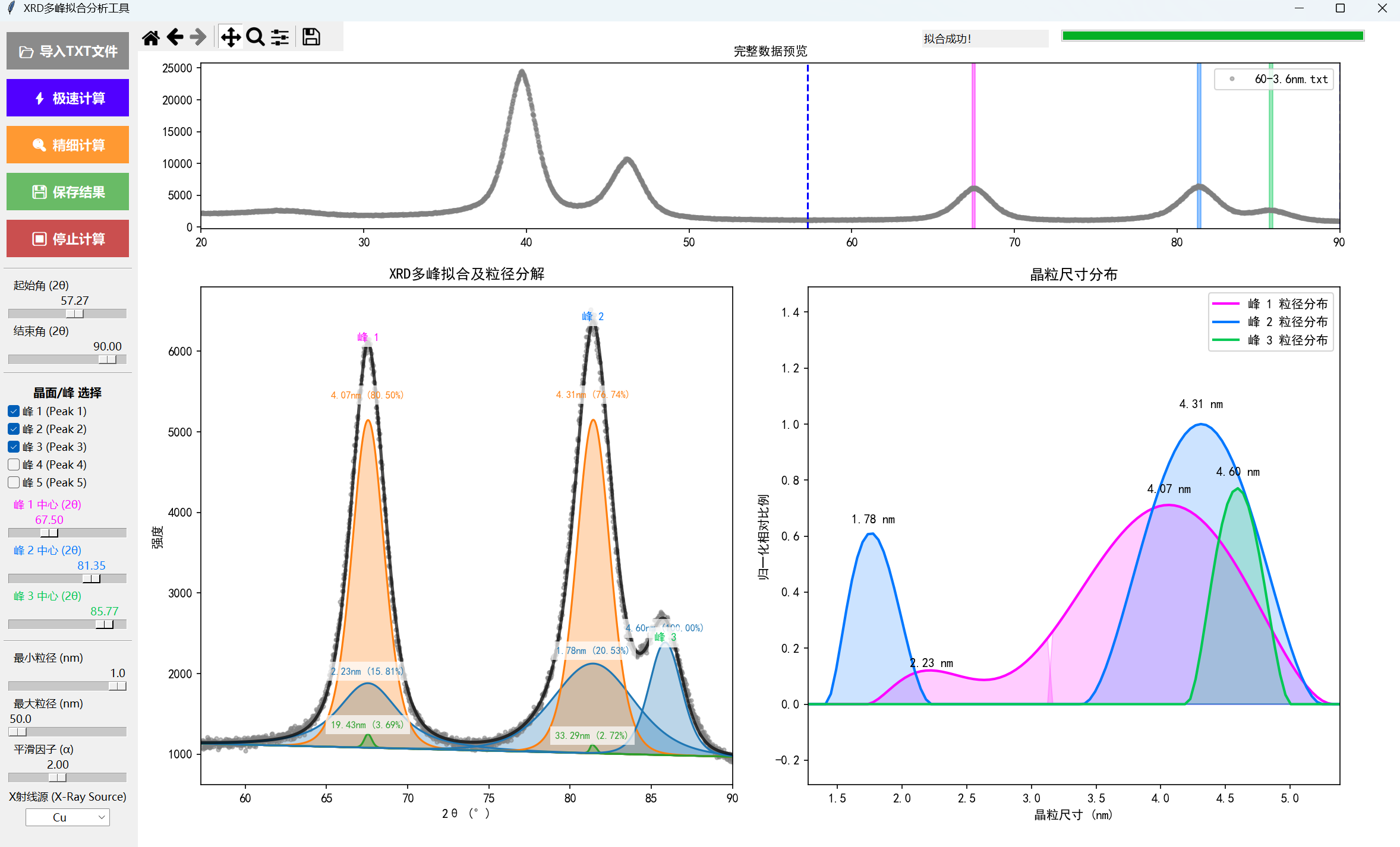Screen dimensions: 1400x847
Task: Click 峰 3 粒径分布 legend entry
Action: (1287, 340)
